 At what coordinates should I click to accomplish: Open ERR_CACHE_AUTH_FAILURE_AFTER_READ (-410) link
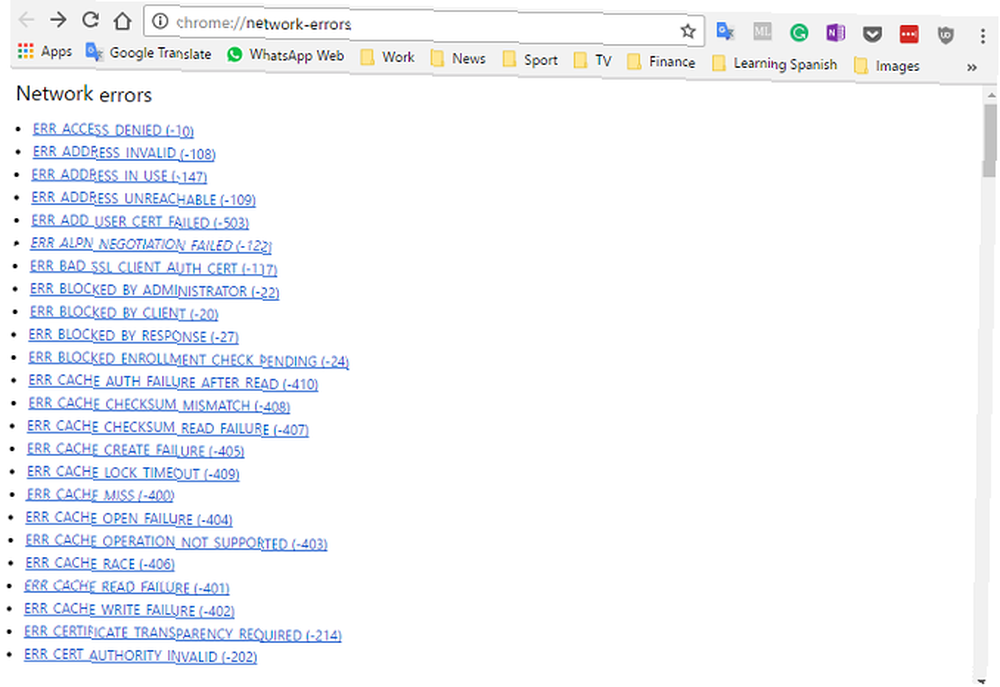pos(173,382)
